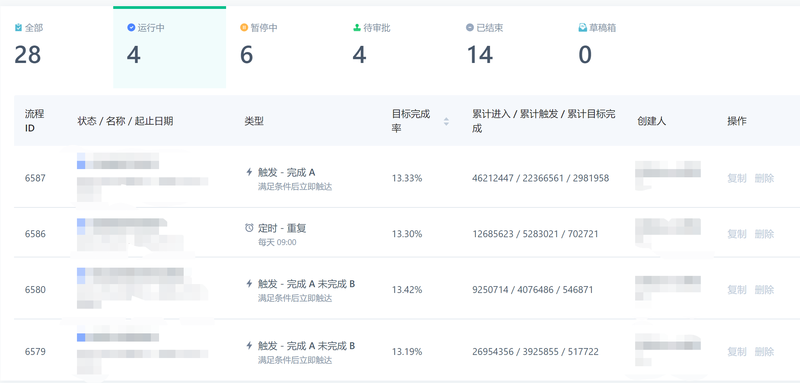Click the draft box icon for 草稿箱
Screen dimensions: 800x383
pos(583,28)
